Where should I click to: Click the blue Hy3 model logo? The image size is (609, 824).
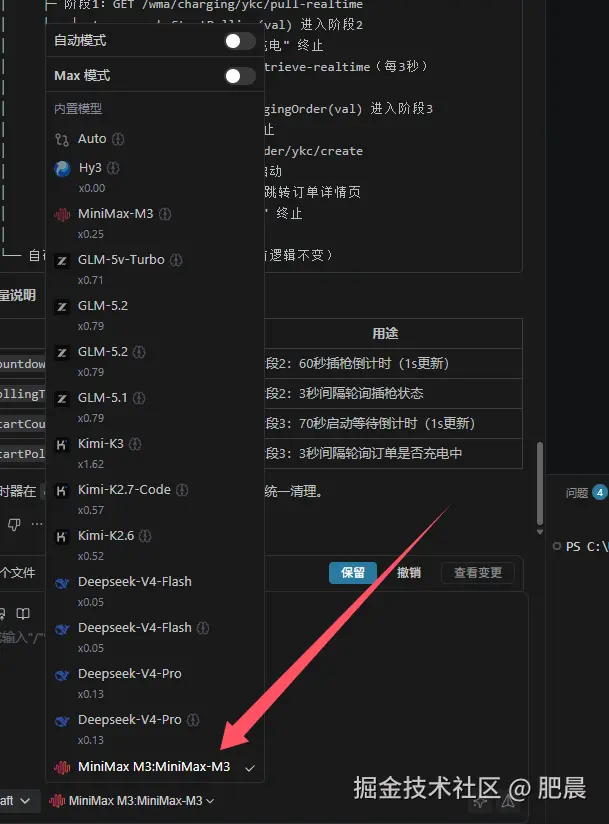pyautogui.click(x=63, y=169)
